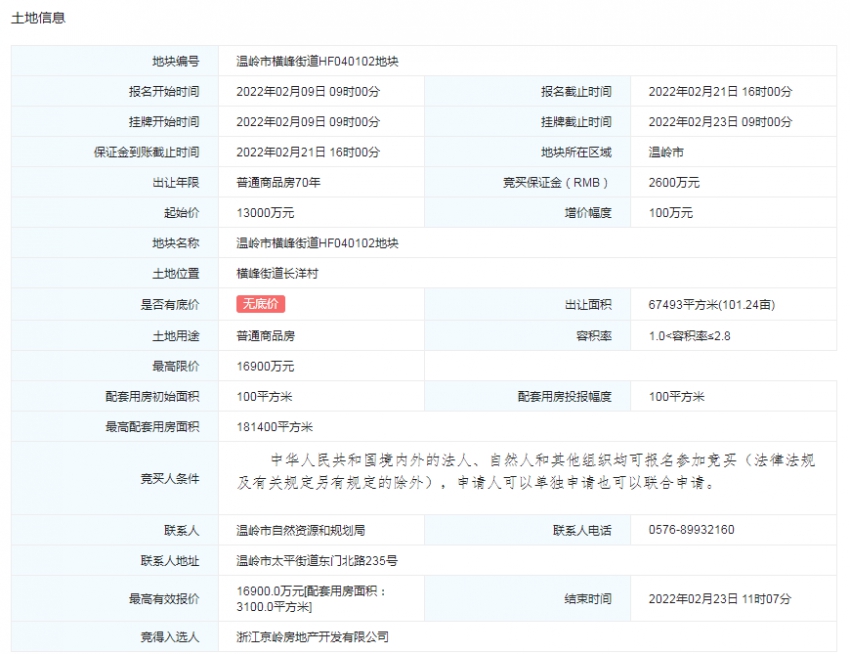Click the 结束时间 label
850x654 pixels.
coord(588,599)
